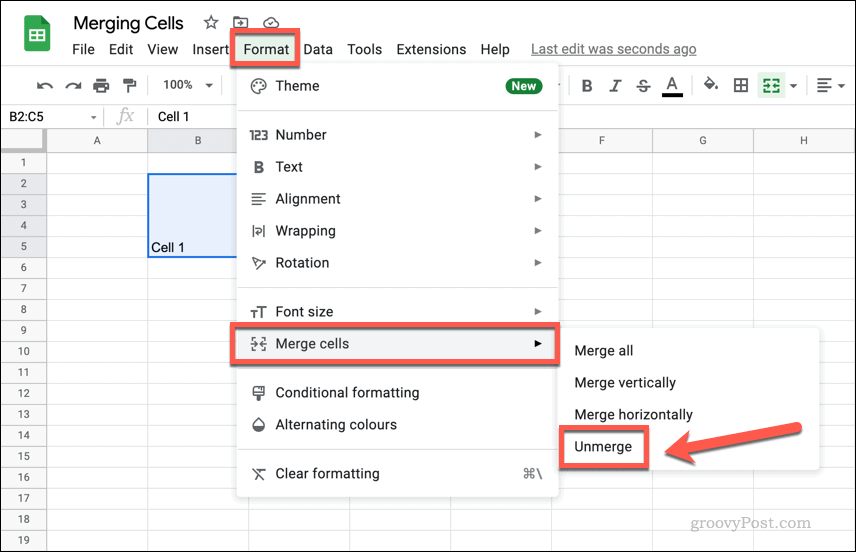Image resolution: width=856 pixels, height=552 pixels.
Task: Select row 10 header
Action: (x=23, y=351)
